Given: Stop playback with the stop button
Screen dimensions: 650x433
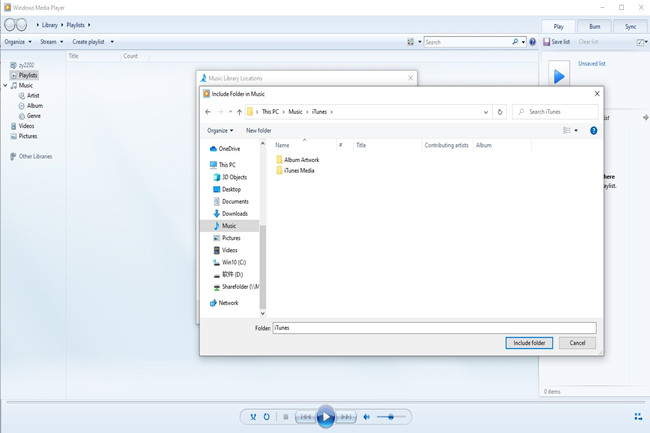Looking at the screenshot, I should (286, 417).
